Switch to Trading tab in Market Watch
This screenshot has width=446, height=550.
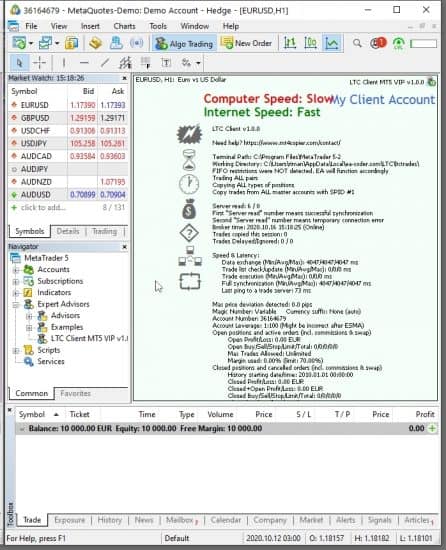(x=104, y=231)
